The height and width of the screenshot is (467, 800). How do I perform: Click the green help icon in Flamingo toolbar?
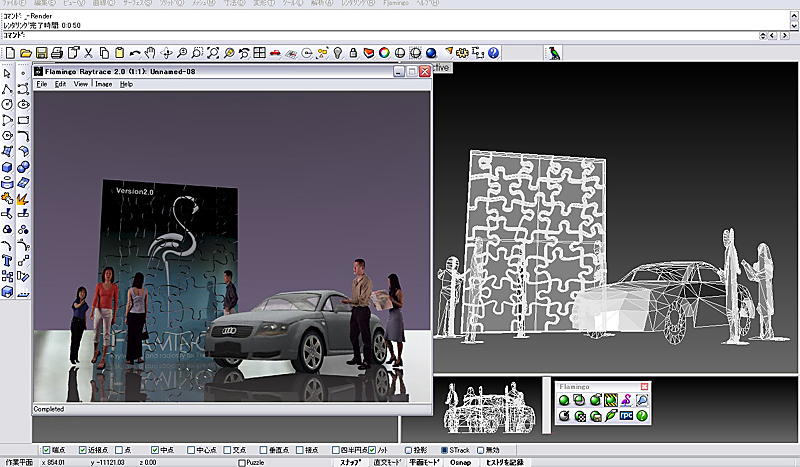pos(642,416)
